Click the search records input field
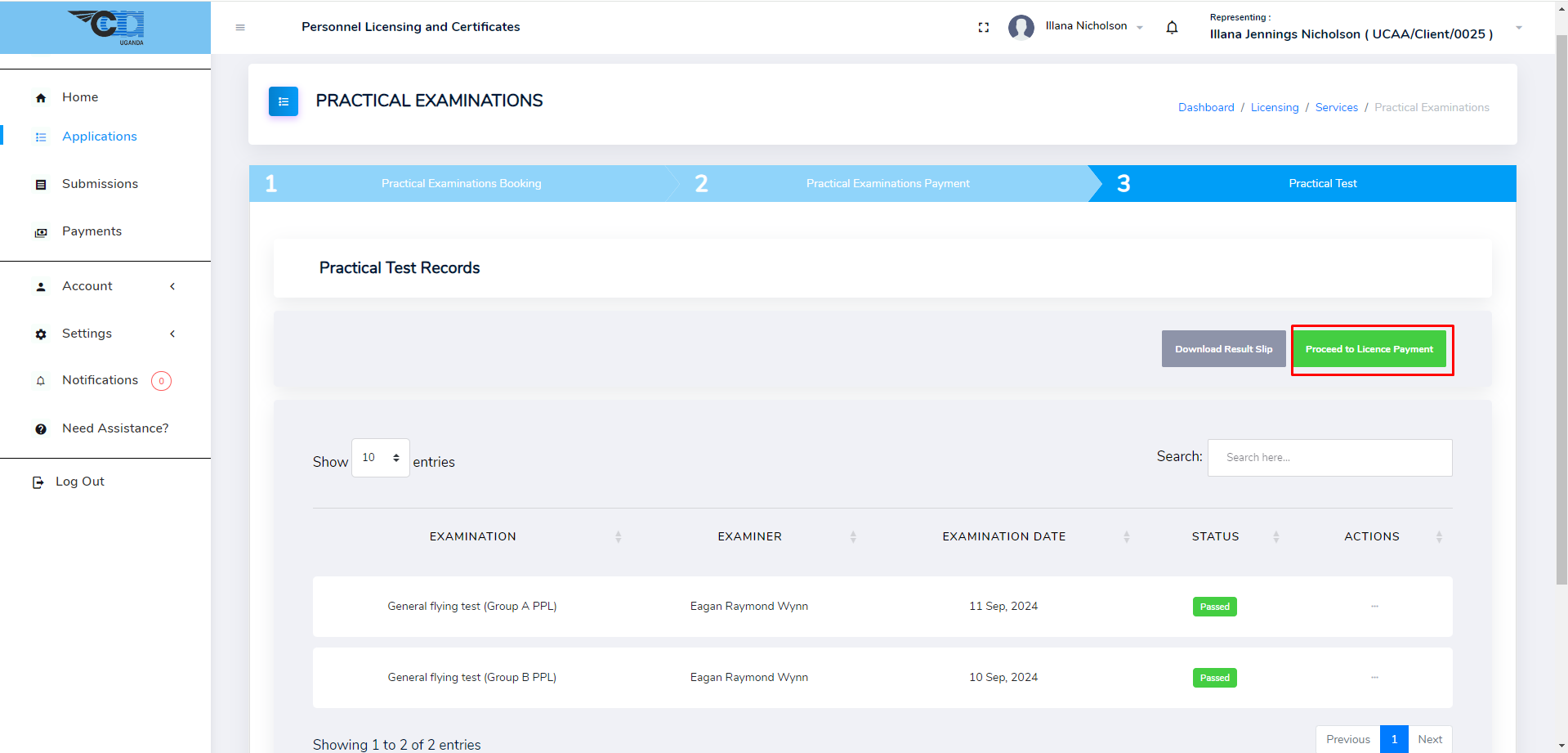 (x=1329, y=458)
